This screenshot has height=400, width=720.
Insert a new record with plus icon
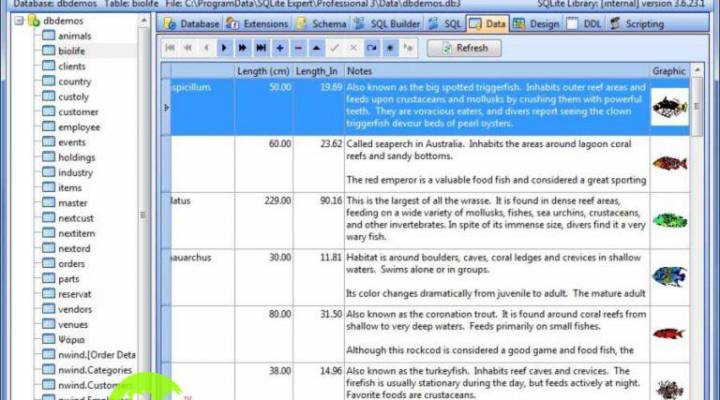click(279, 47)
